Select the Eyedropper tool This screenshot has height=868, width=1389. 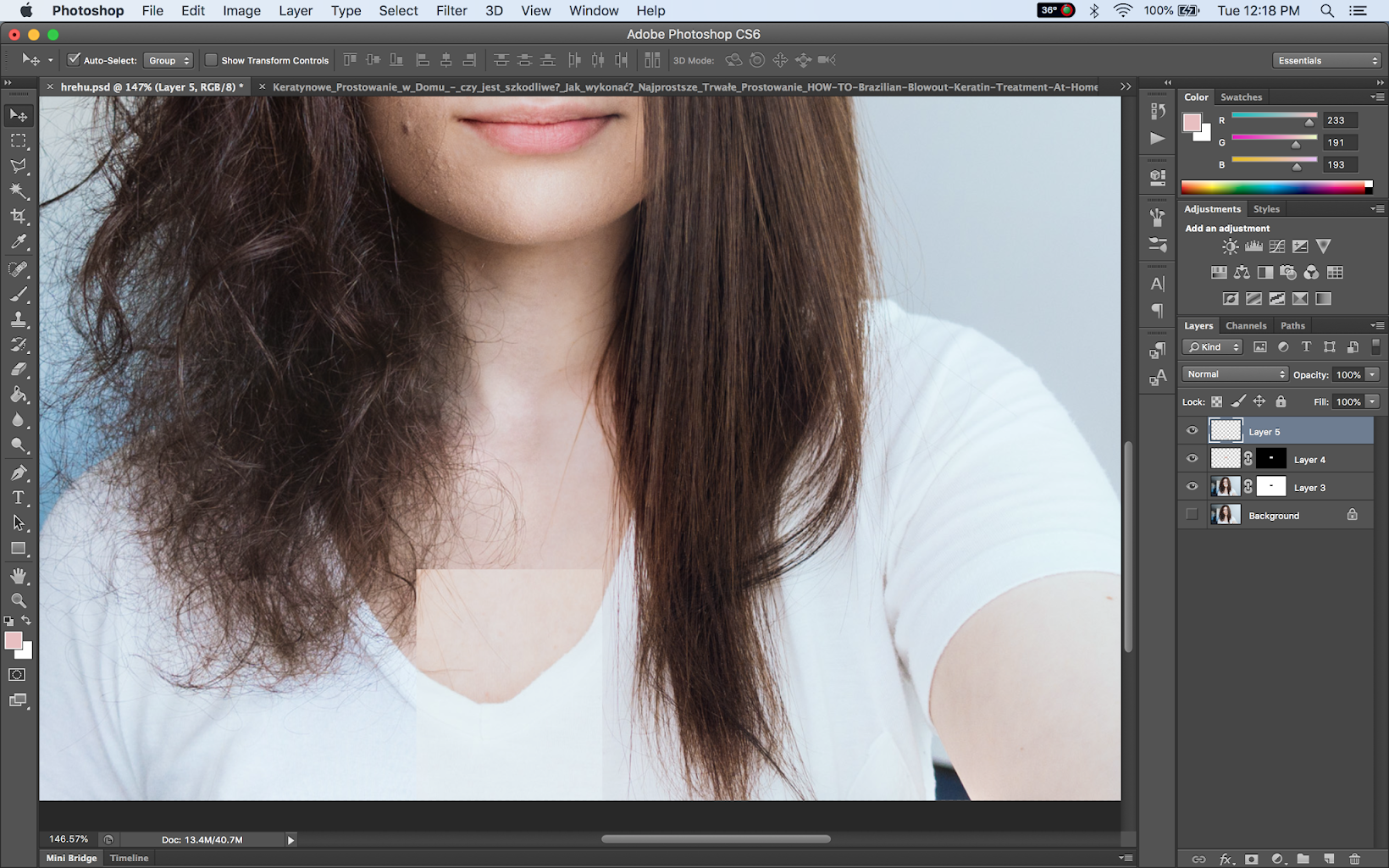point(19,242)
